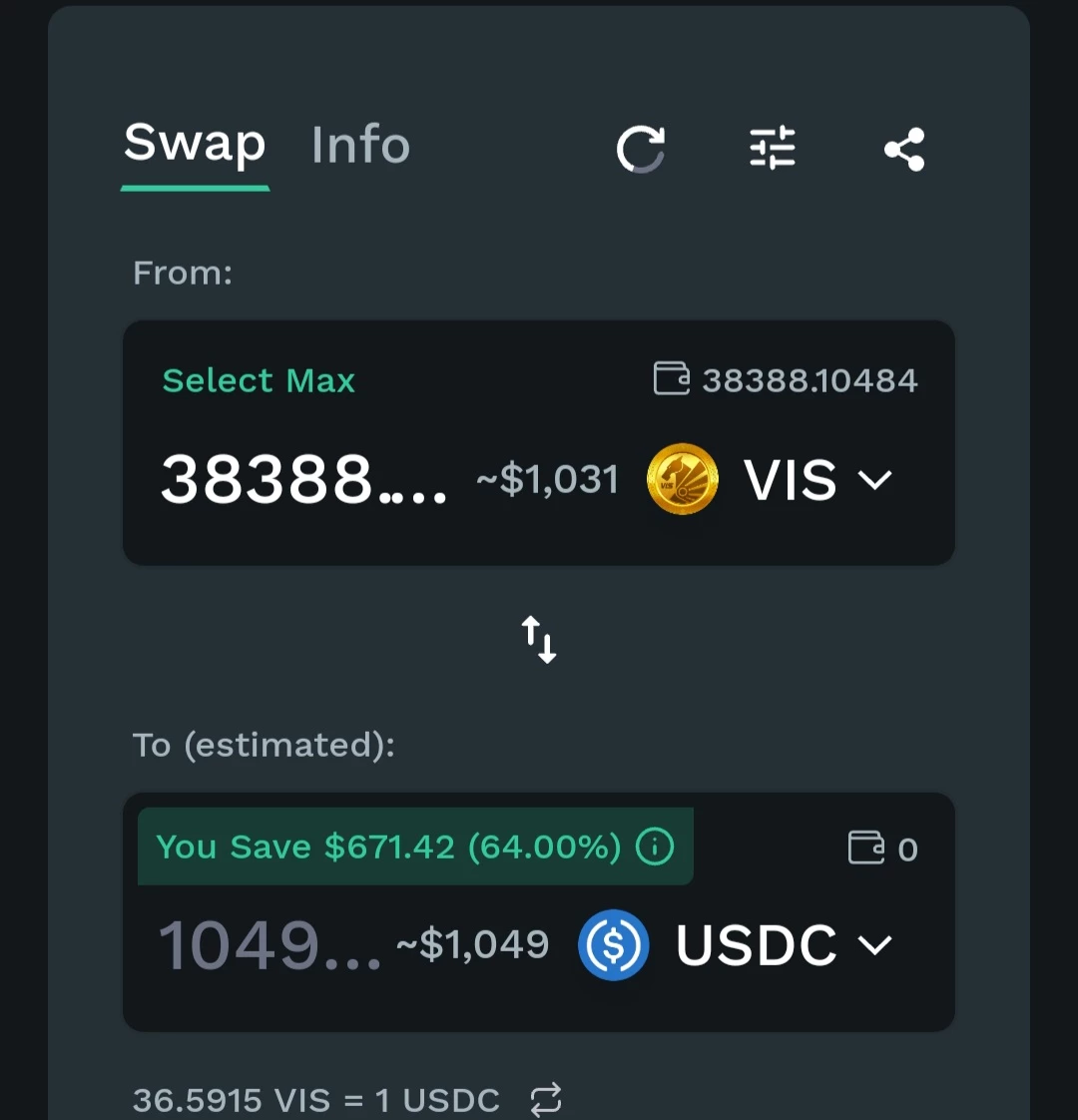Image resolution: width=1078 pixels, height=1120 pixels.
Task: Click the wallet icon beside 0 balance
Action: 866,847
